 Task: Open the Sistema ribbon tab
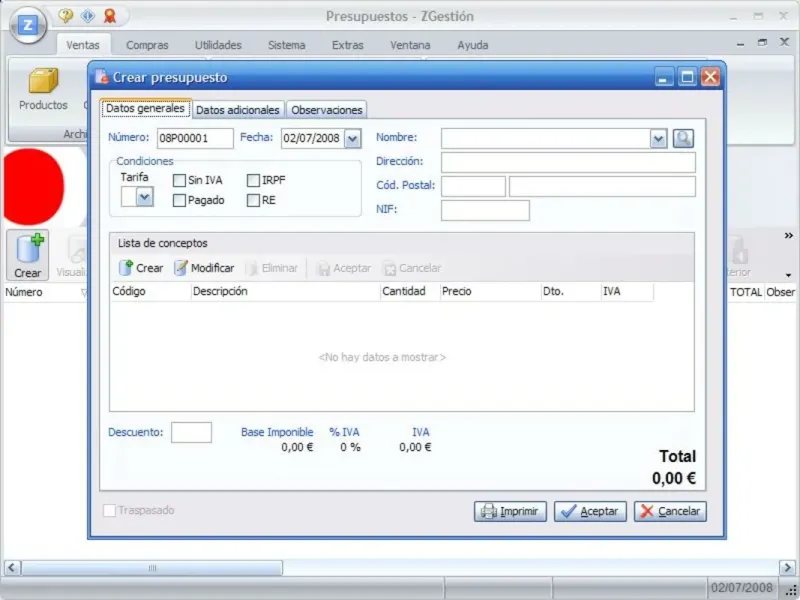click(x=286, y=45)
